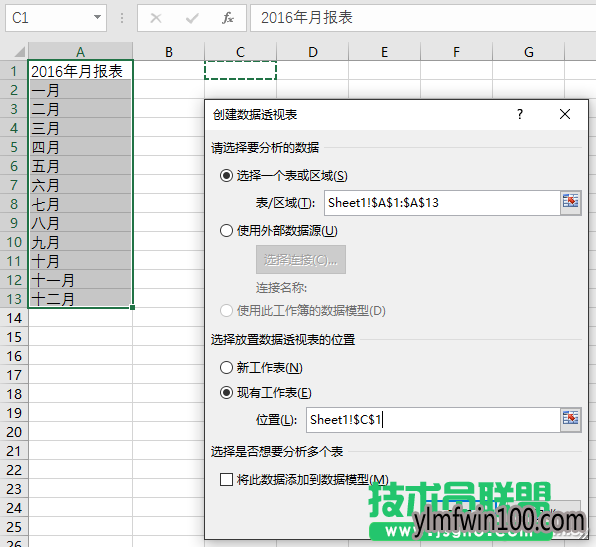Click cell containing 九月
The image size is (596, 547).
[x=80, y=242]
